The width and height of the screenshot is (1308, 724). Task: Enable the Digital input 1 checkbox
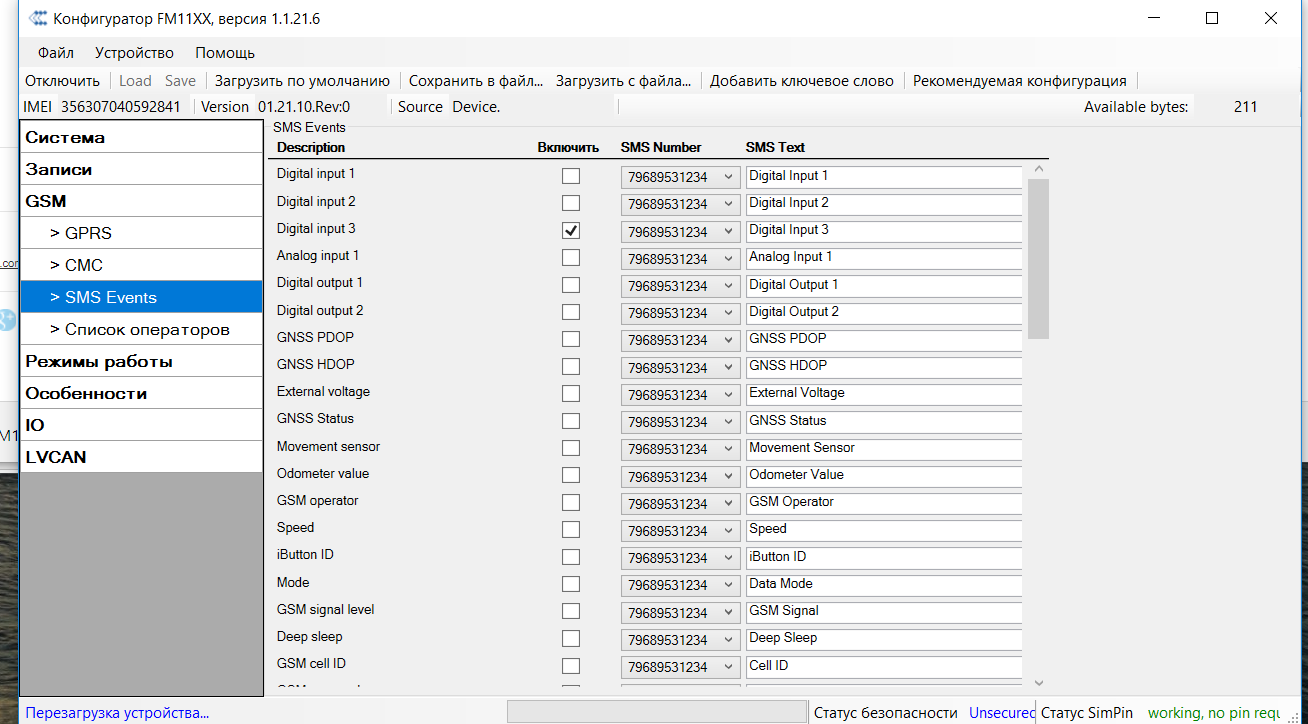[571, 176]
